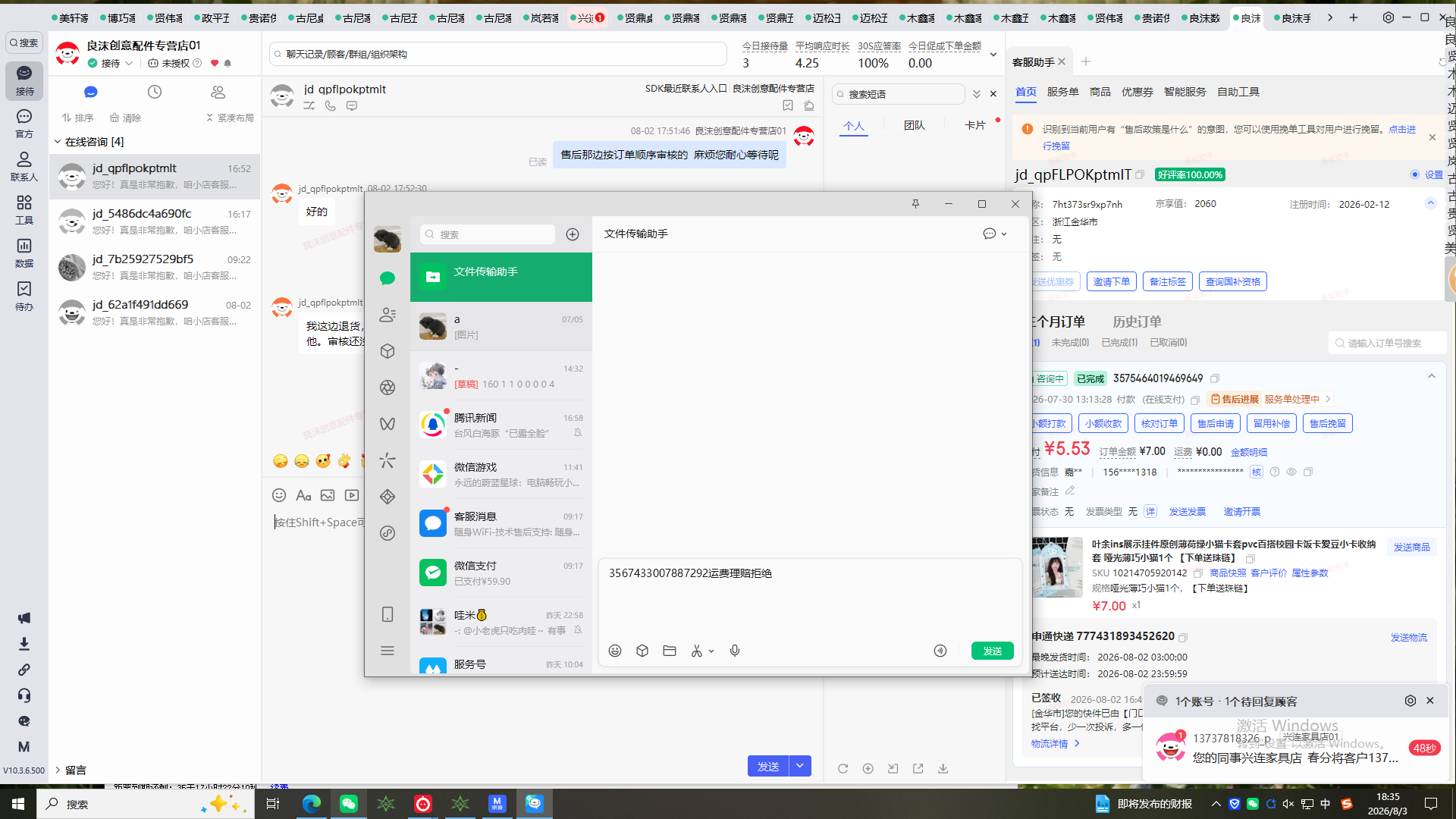Click voice input microphone in WeChat

coord(735,651)
